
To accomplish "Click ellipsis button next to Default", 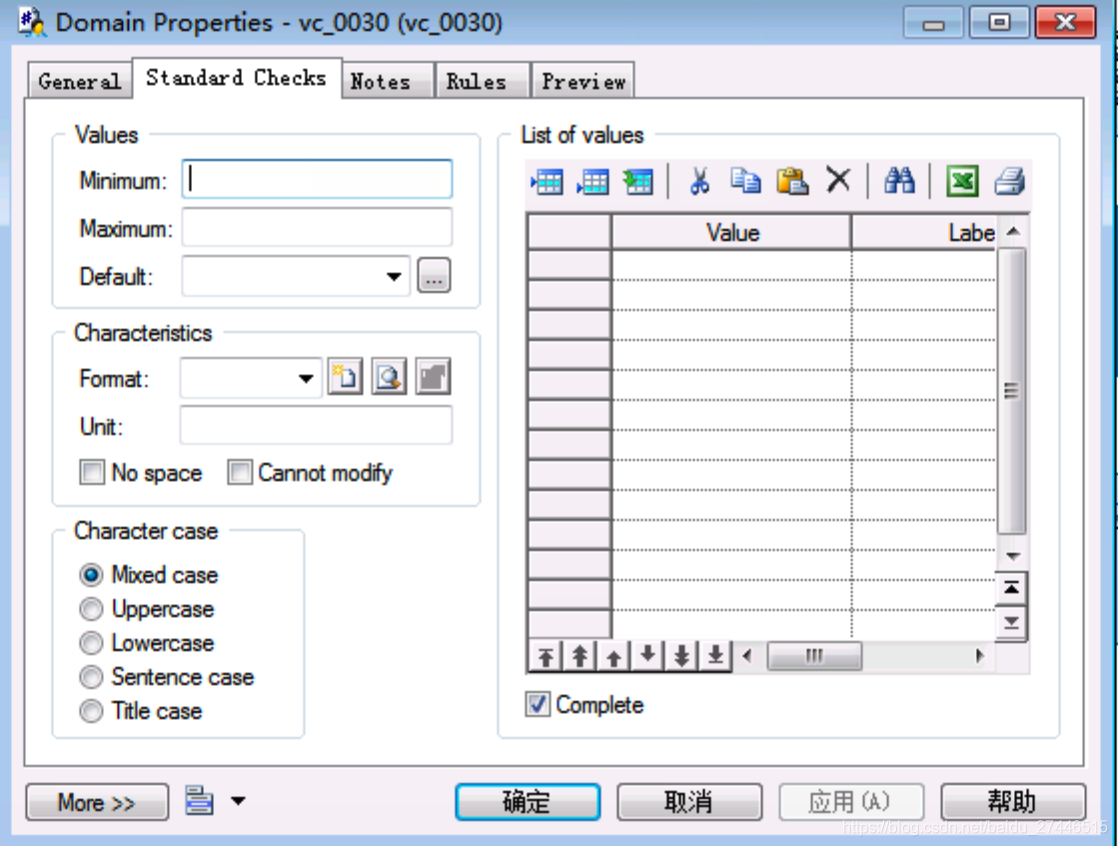I will point(434,276).
